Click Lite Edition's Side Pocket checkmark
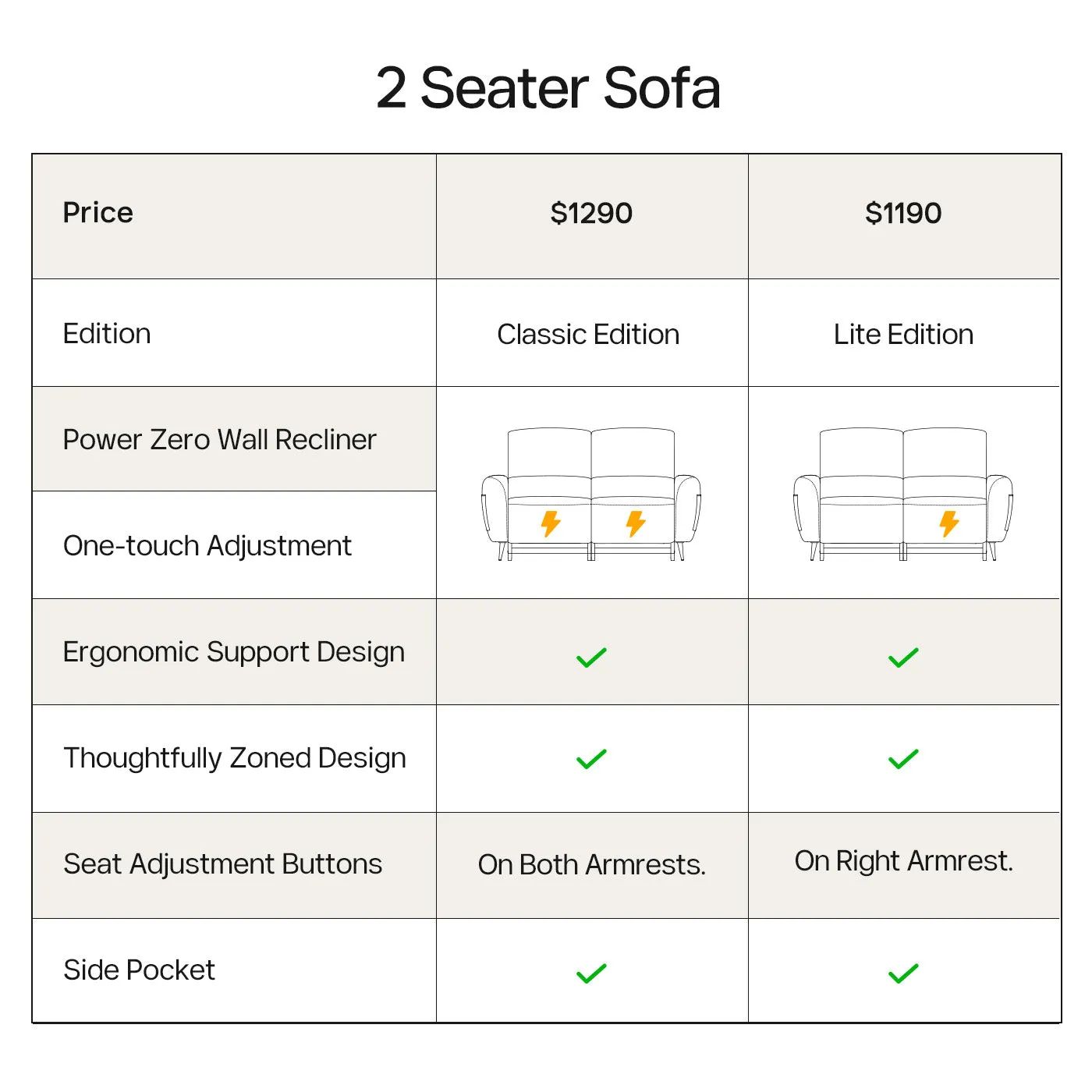 click(903, 973)
